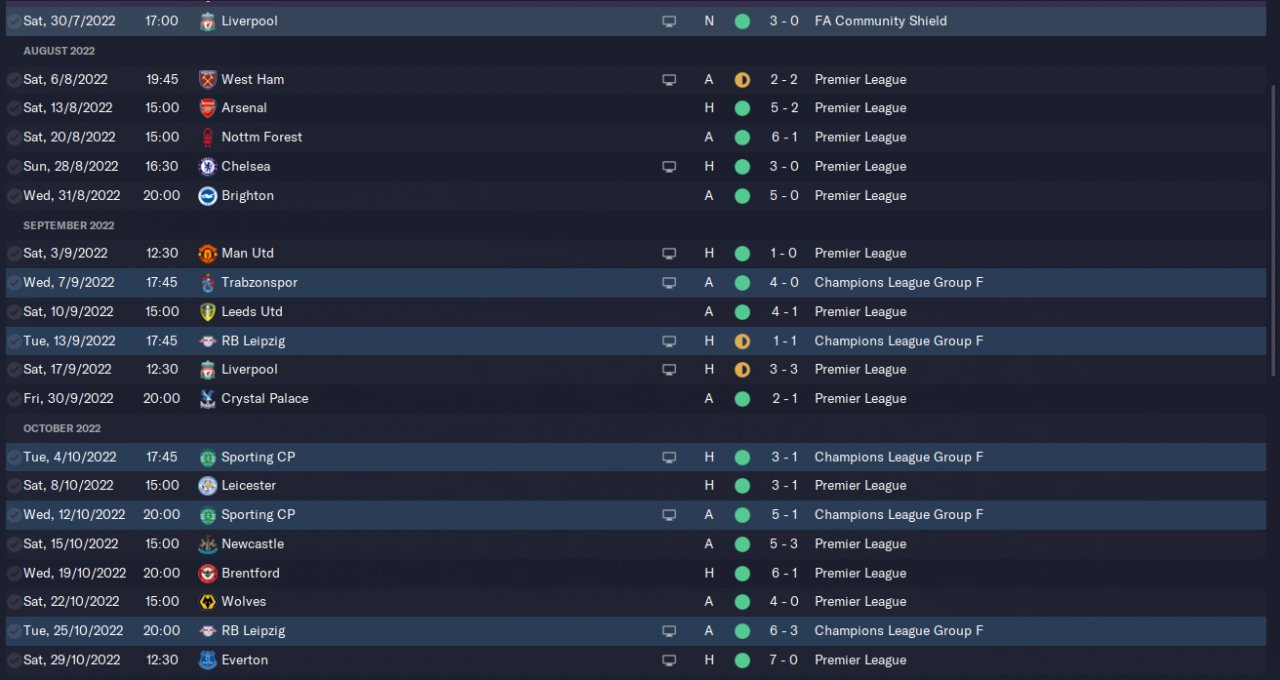1280x680 pixels.
Task: Toggle the check circle beside Sat, 13/8/2022
Action: [14, 108]
